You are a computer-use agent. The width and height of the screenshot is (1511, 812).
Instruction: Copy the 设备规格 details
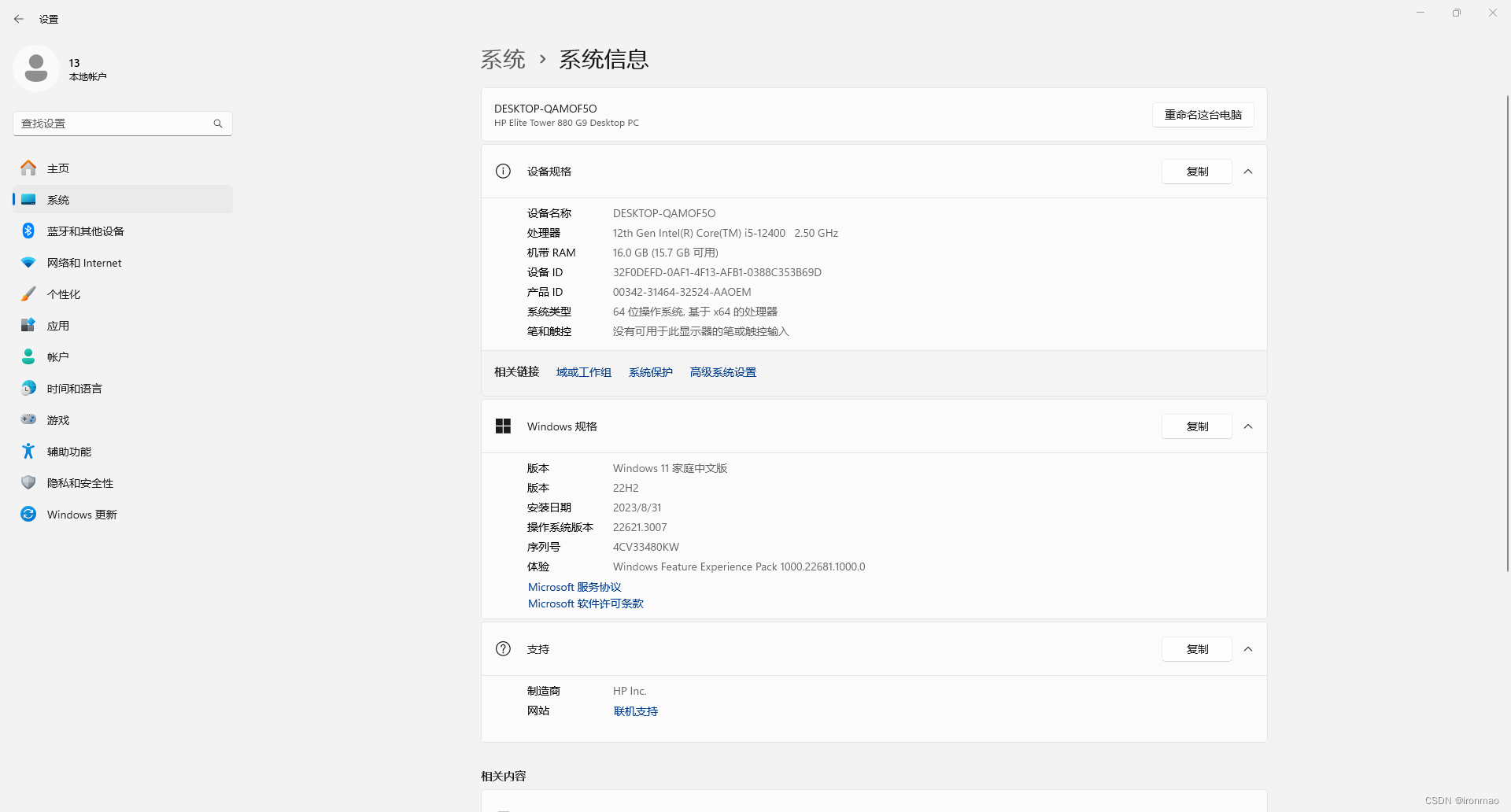point(1197,172)
